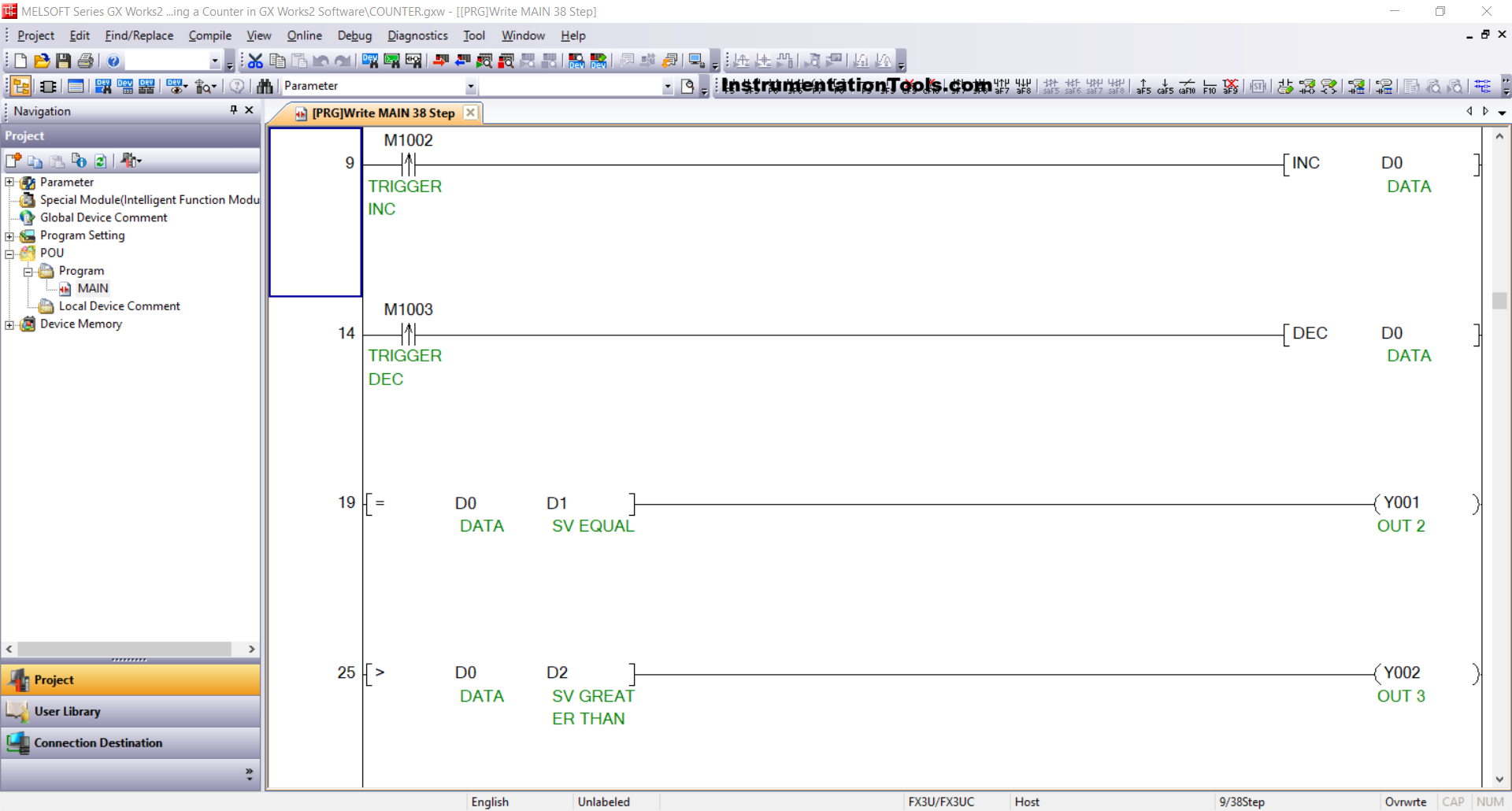Click the Copy icon in the toolbar
1512x811 pixels.
277,61
